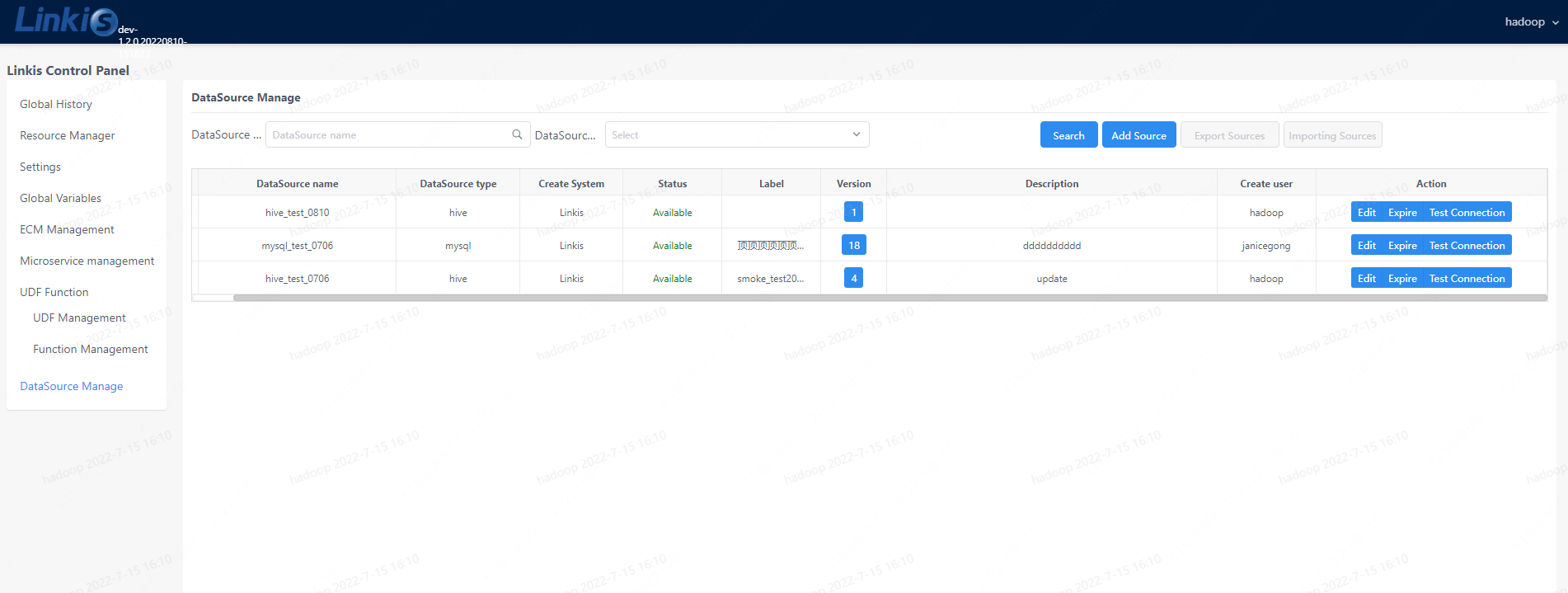The height and width of the screenshot is (593, 1568).
Task: Click the Linkis logo in the header
Action: (x=66, y=21)
